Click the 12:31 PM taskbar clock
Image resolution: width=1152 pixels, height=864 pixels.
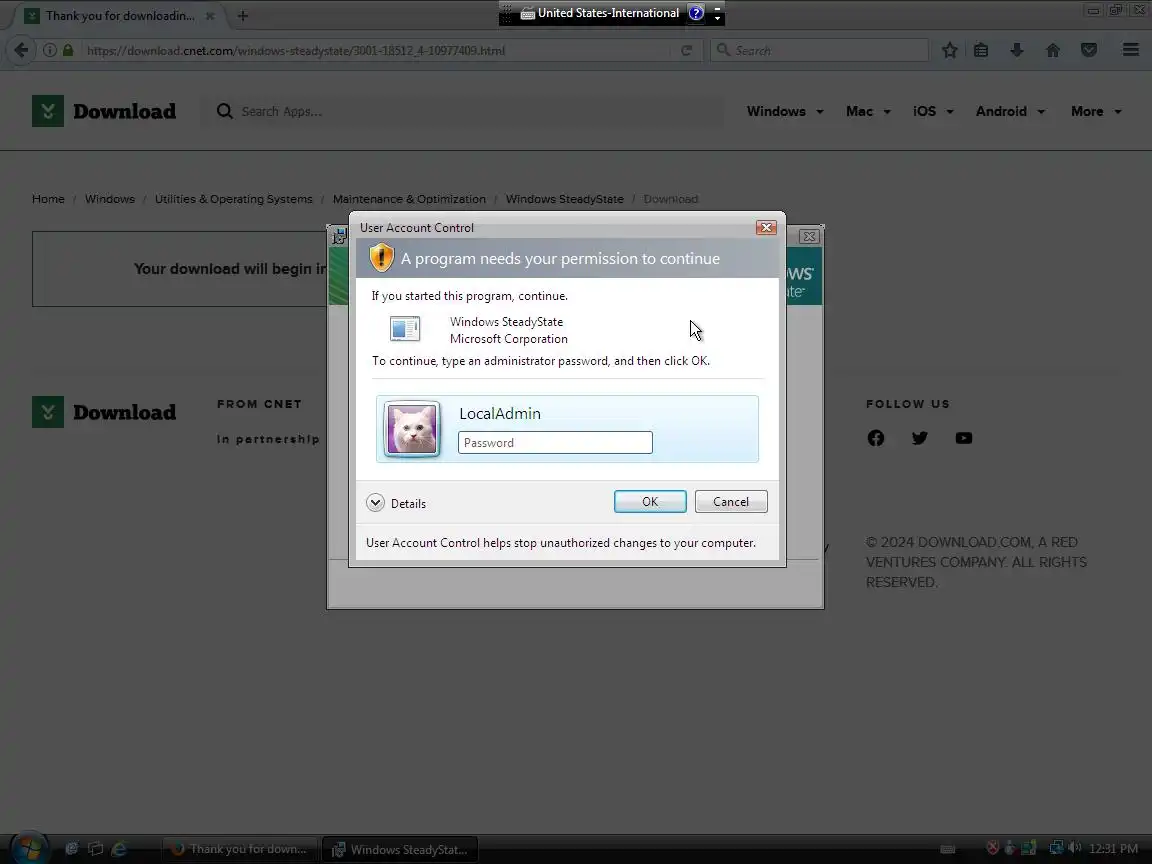click(x=1114, y=849)
